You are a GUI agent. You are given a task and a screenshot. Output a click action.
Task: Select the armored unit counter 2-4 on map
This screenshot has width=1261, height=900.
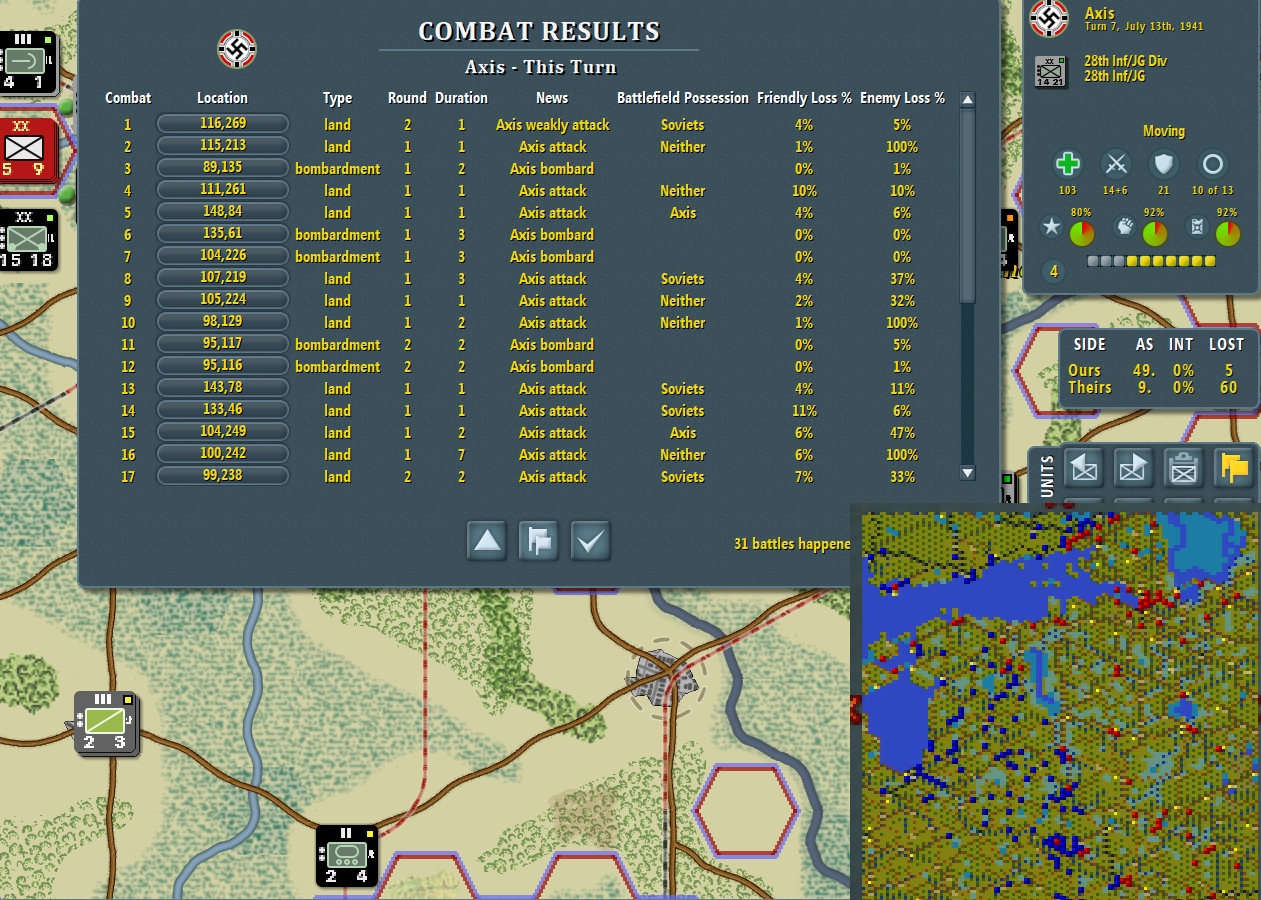click(347, 856)
